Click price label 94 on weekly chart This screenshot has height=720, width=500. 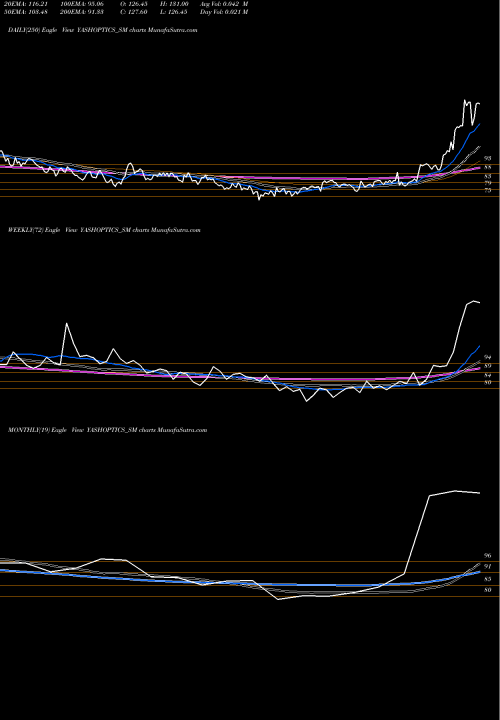click(488, 357)
